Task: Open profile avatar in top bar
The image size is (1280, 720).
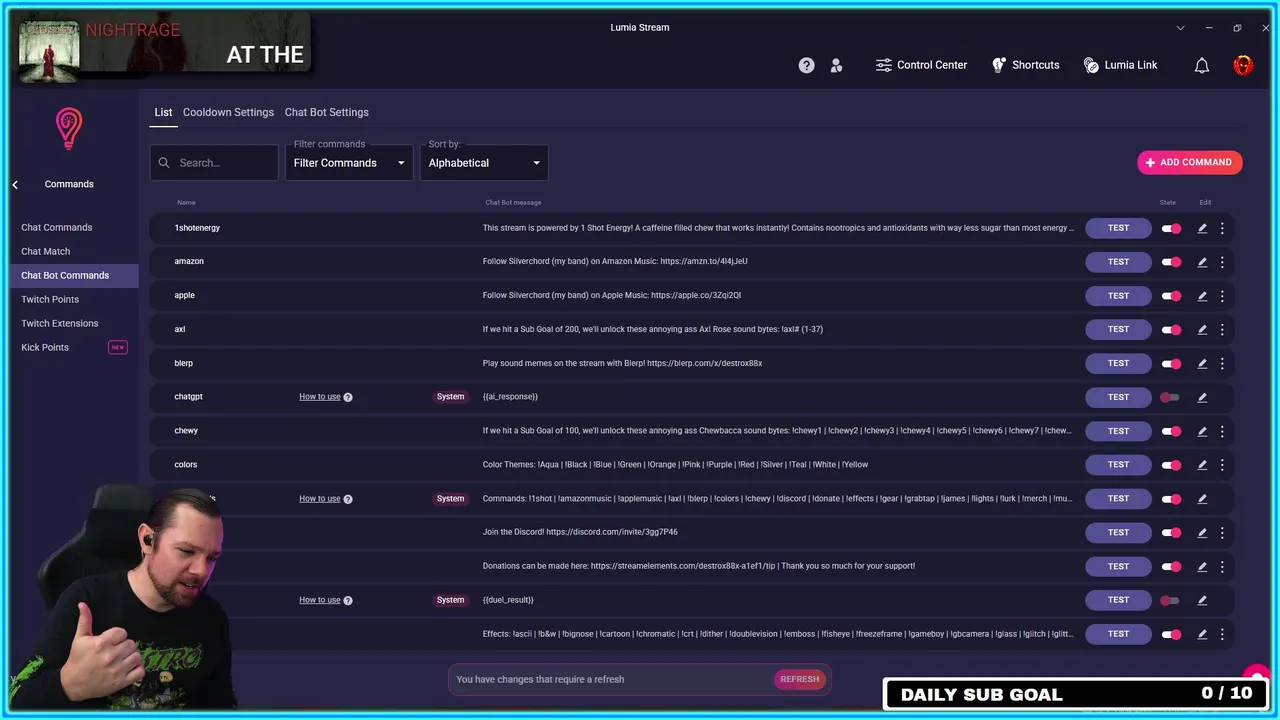Action: (x=1243, y=65)
